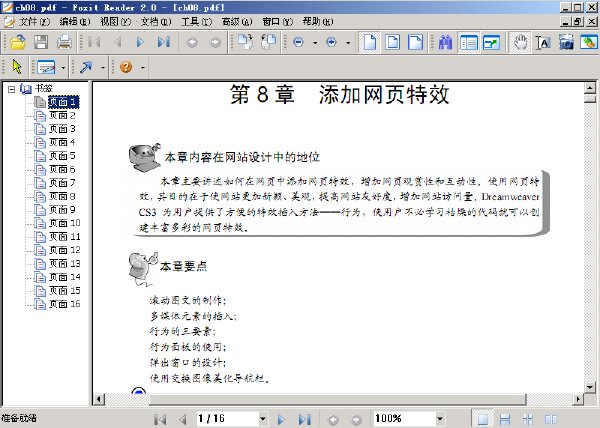600x428 pixels.
Task: Click the rightmost toolbar picture icon
Action: pyautogui.click(x=589, y=42)
